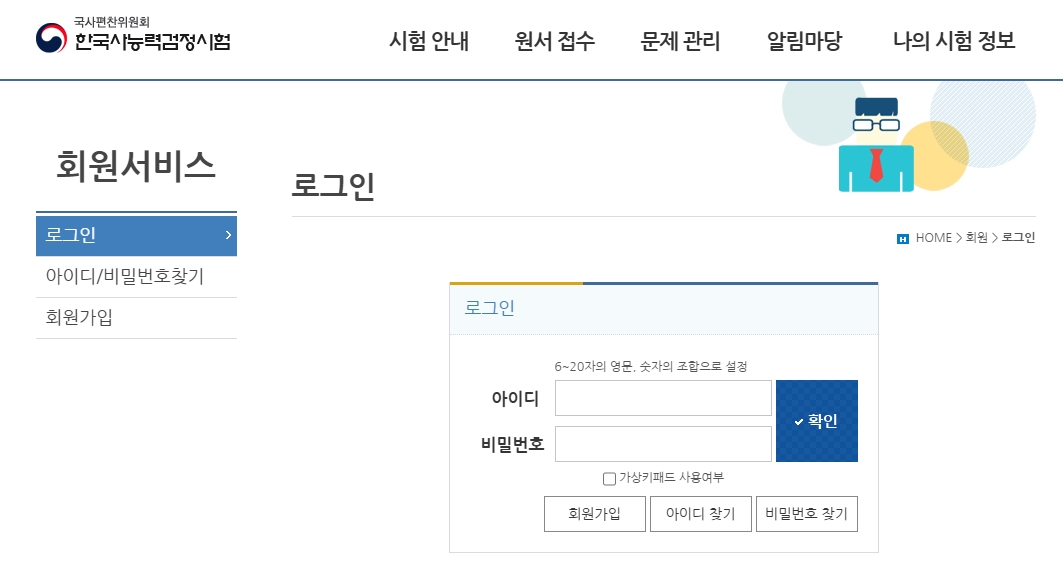The image size is (1063, 572).
Task: Click the 회원서비스 sidebar heading
Action: 136,166
